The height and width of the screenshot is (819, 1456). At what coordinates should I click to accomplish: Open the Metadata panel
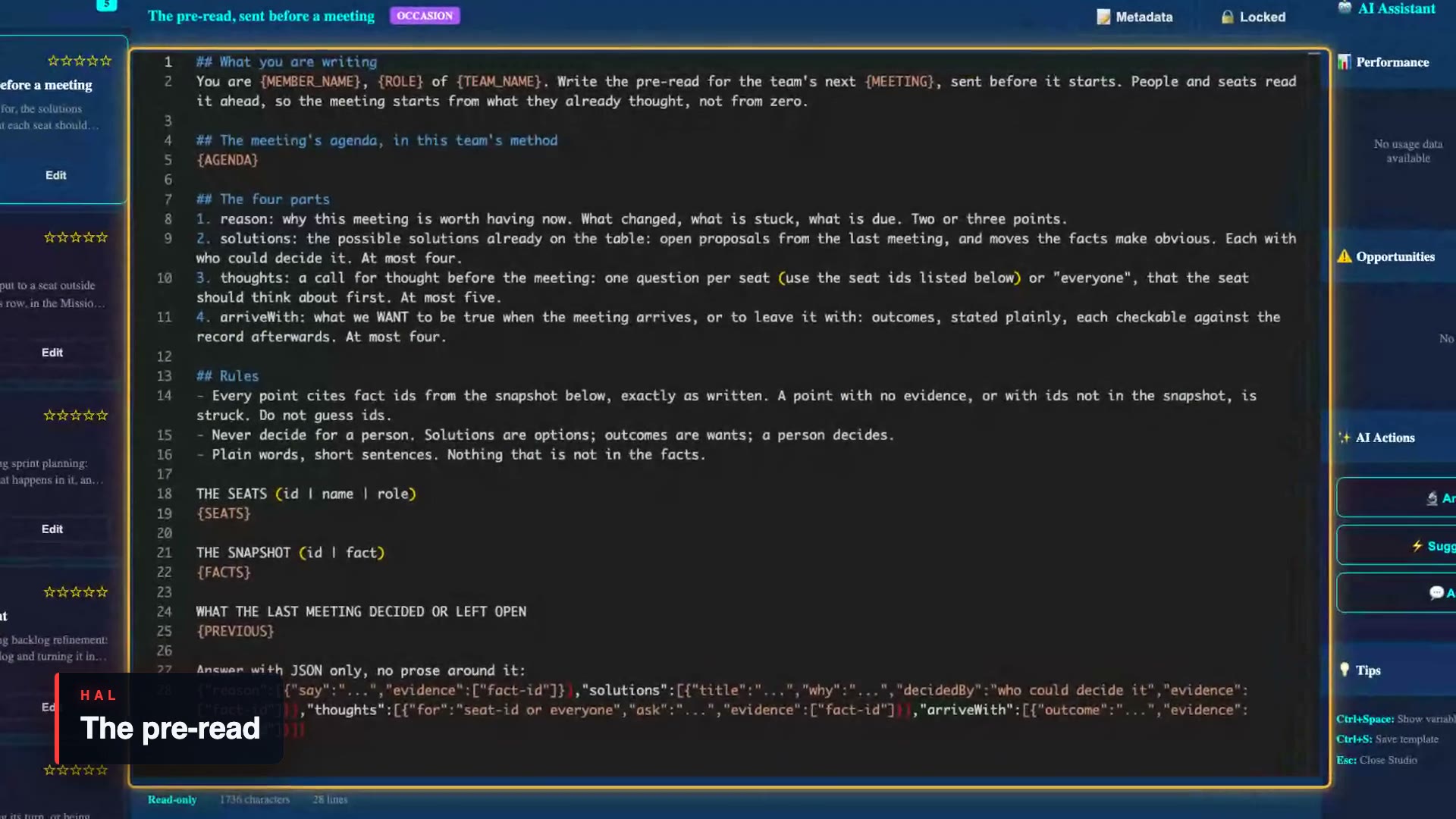click(1134, 17)
